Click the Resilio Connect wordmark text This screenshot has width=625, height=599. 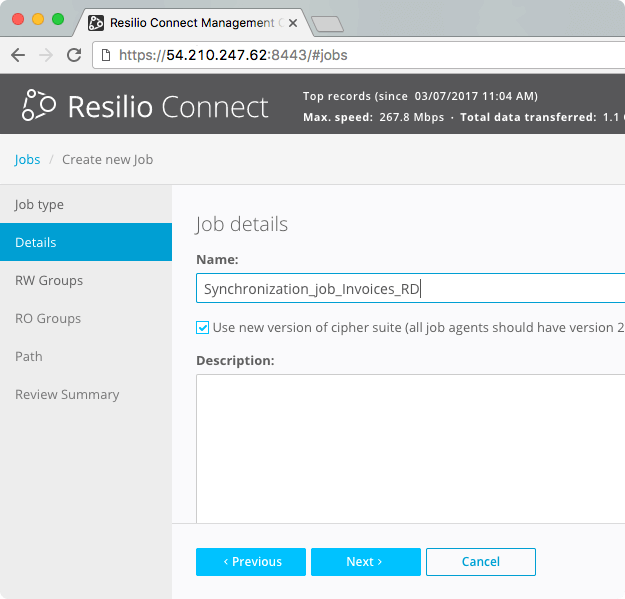click(x=168, y=107)
